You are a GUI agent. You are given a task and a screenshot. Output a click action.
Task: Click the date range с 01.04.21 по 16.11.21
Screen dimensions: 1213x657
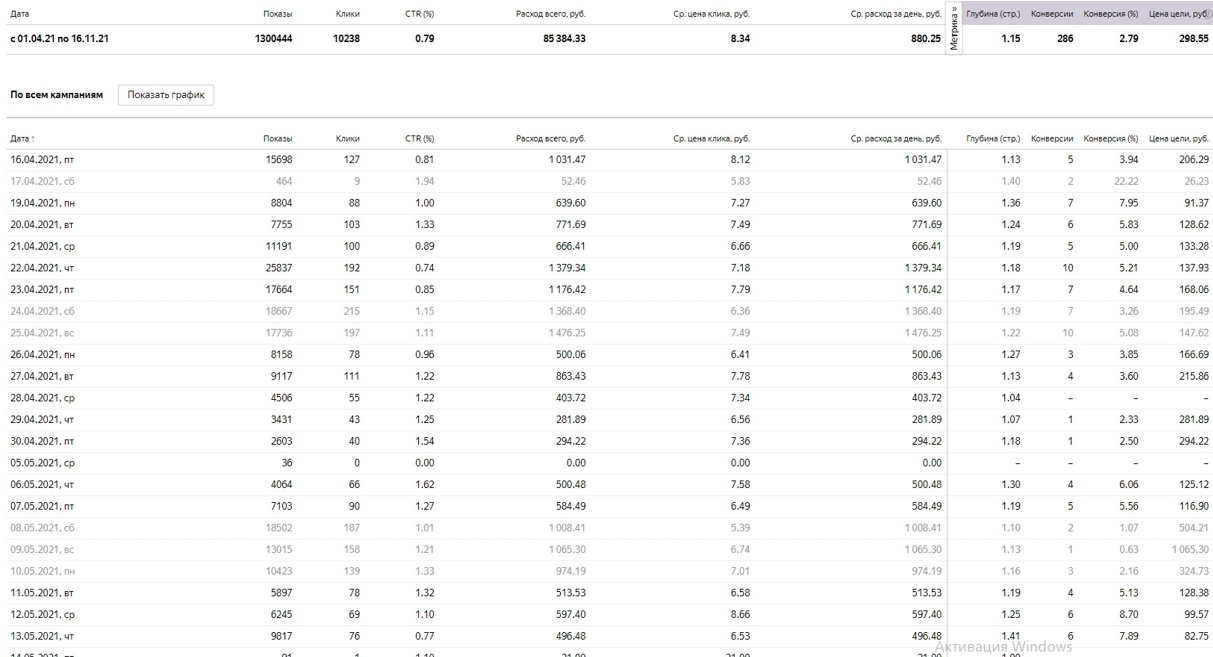[60, 39]
